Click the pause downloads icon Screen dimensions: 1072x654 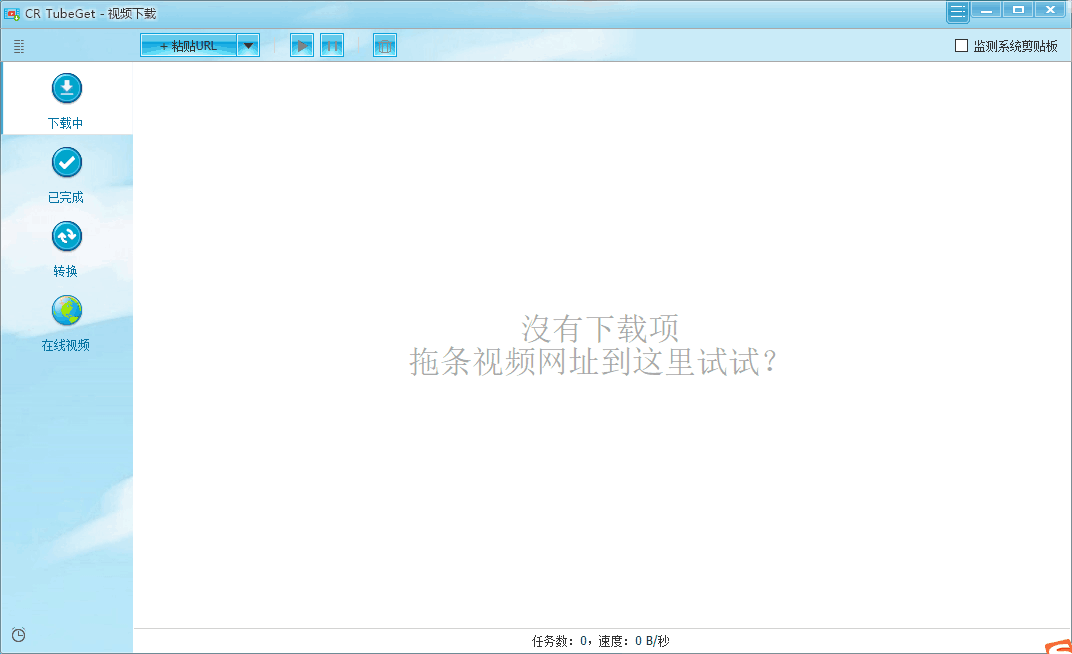(331, 44)
